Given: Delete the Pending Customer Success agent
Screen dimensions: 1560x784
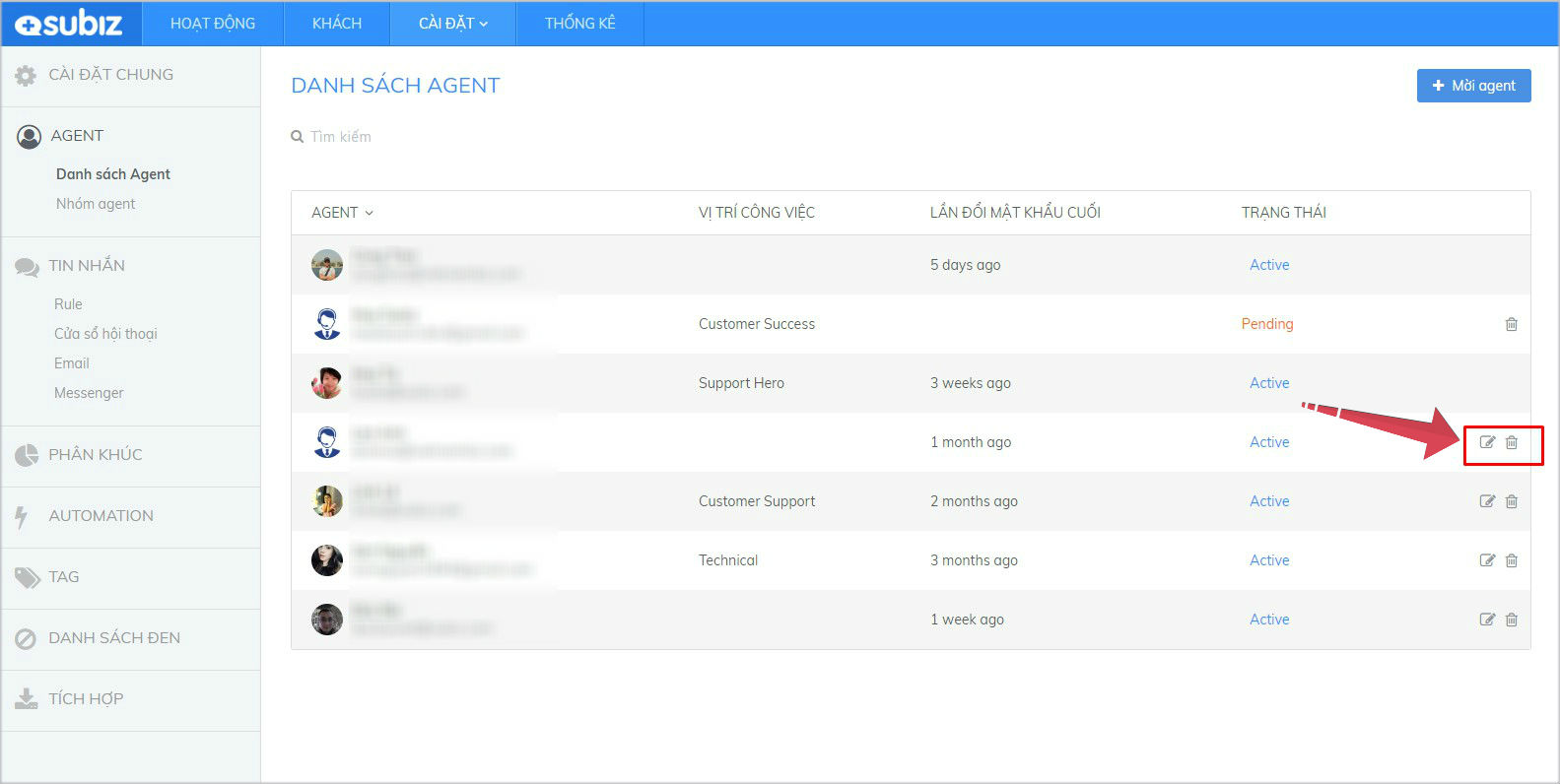Looking at the screenshot, I should pyautogui.click(x=1511, y=324).
